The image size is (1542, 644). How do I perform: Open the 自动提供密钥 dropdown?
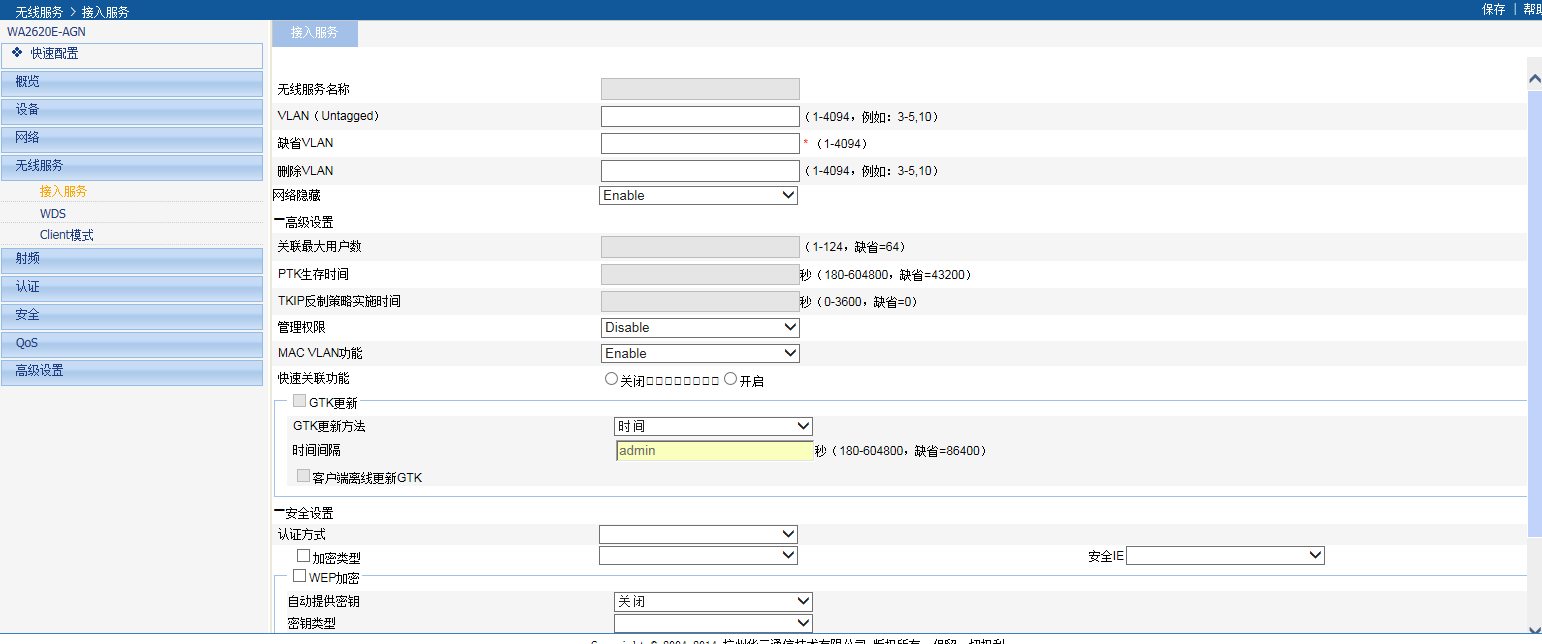click(x=713, y=602)
